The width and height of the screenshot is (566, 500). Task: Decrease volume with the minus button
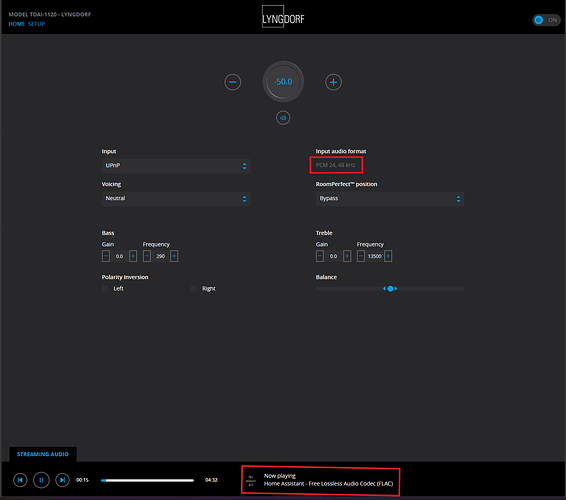pos(232,82)
